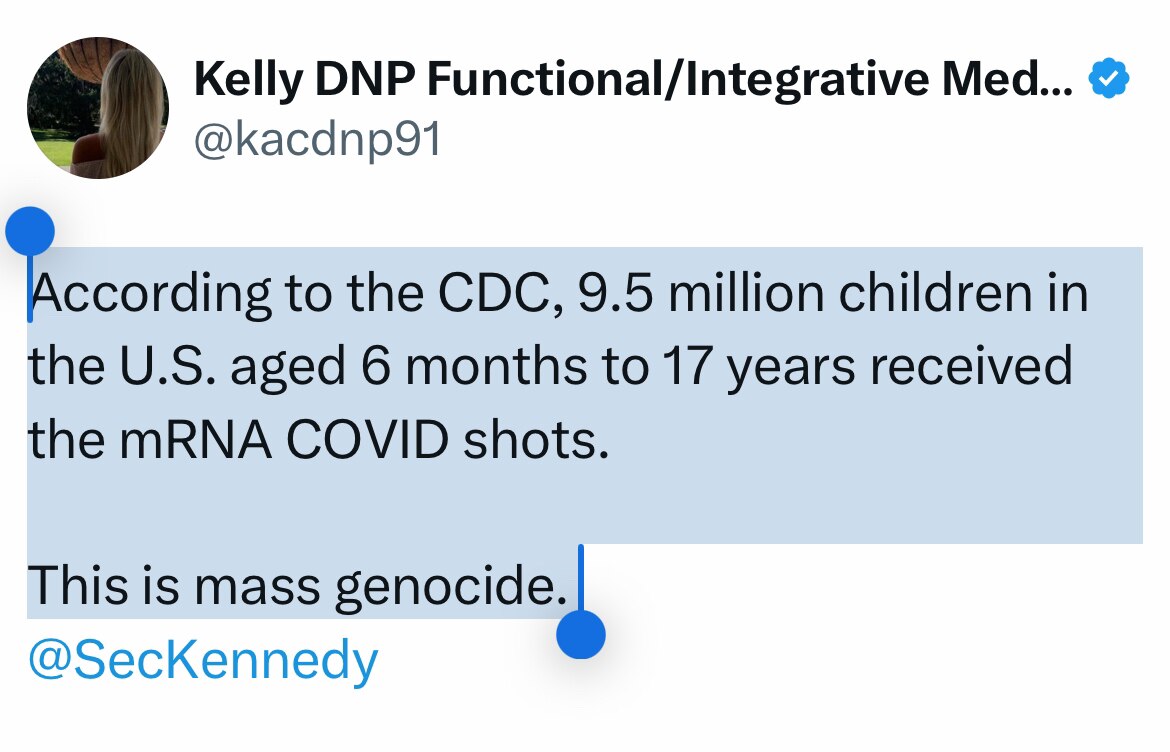Click the start-of-selection marker dot
The width and height of the screenshot is (1170, 752).
[x=30, y=230]
